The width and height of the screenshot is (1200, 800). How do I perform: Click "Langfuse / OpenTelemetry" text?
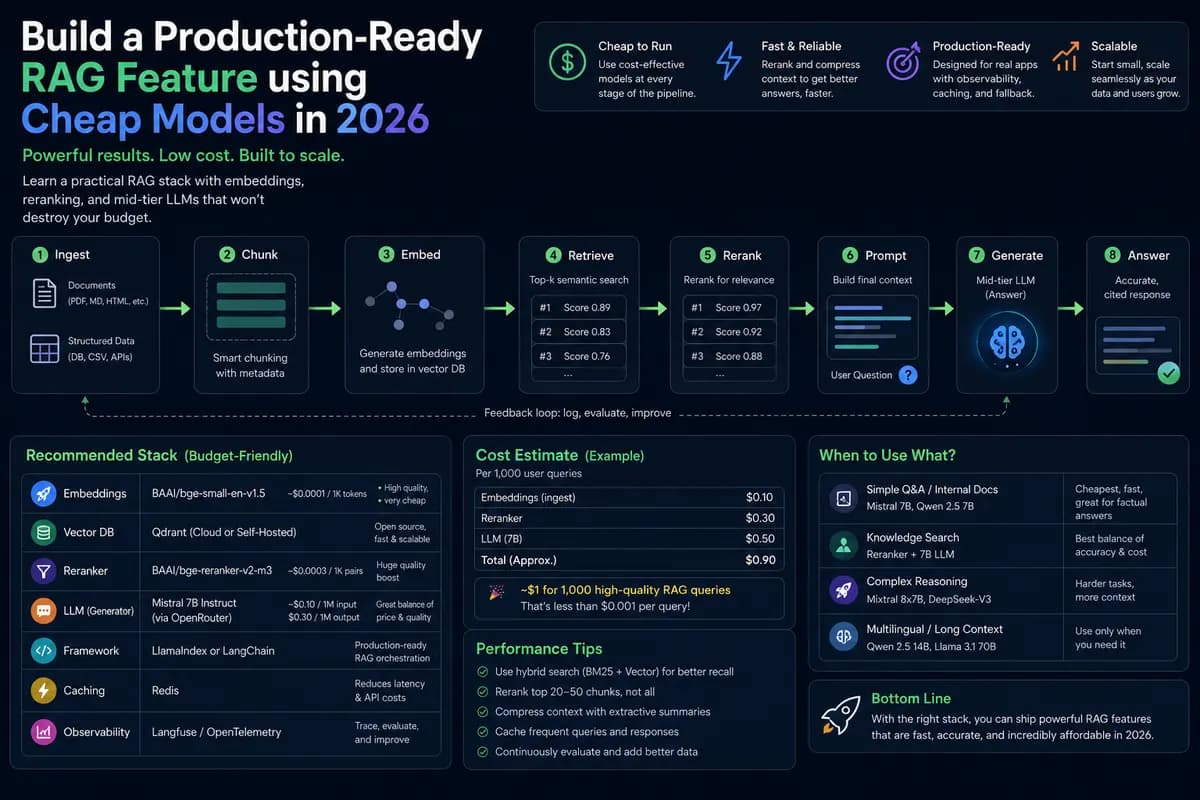coord(214,732)
